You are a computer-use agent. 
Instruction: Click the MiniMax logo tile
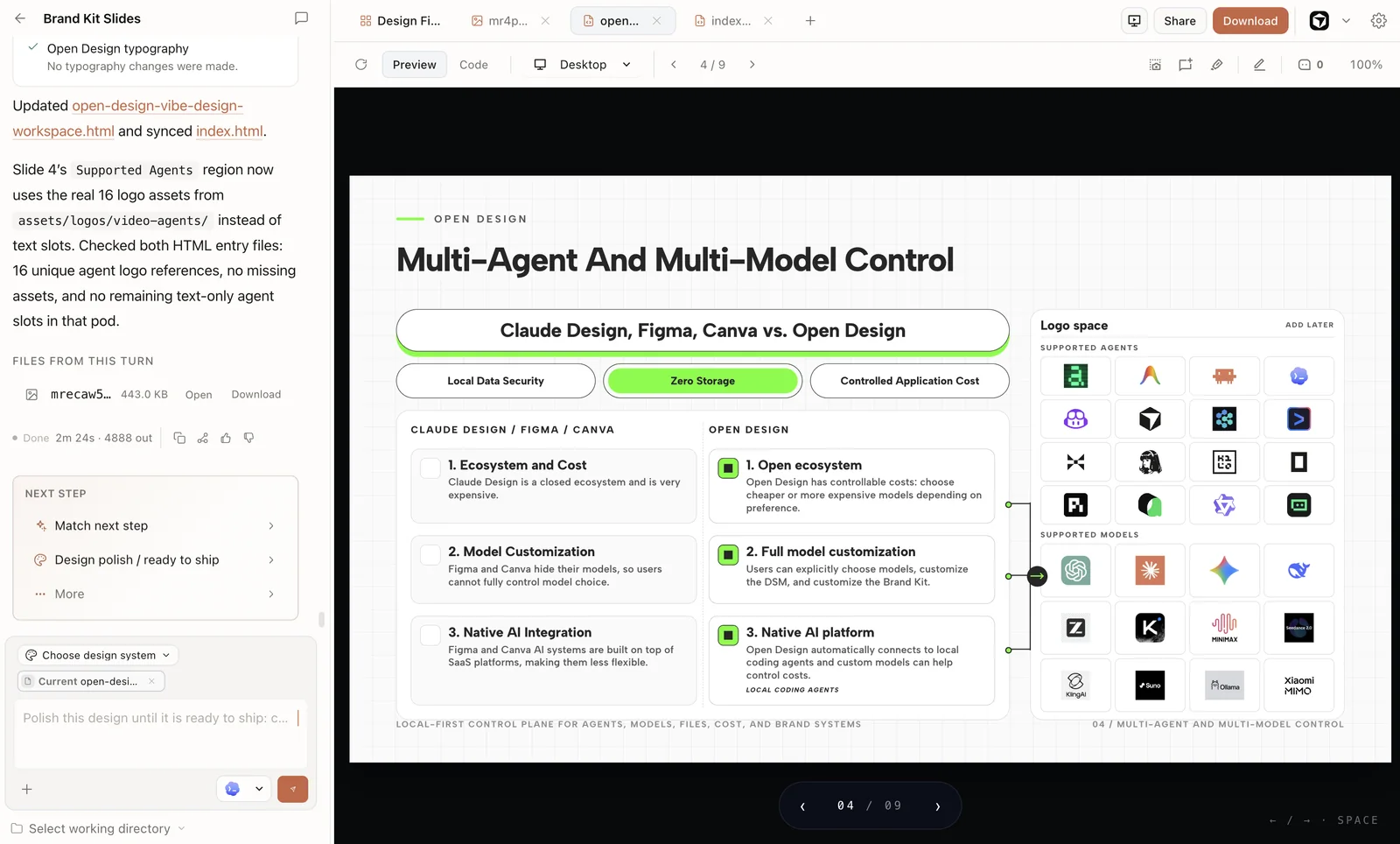point(1224,628)
